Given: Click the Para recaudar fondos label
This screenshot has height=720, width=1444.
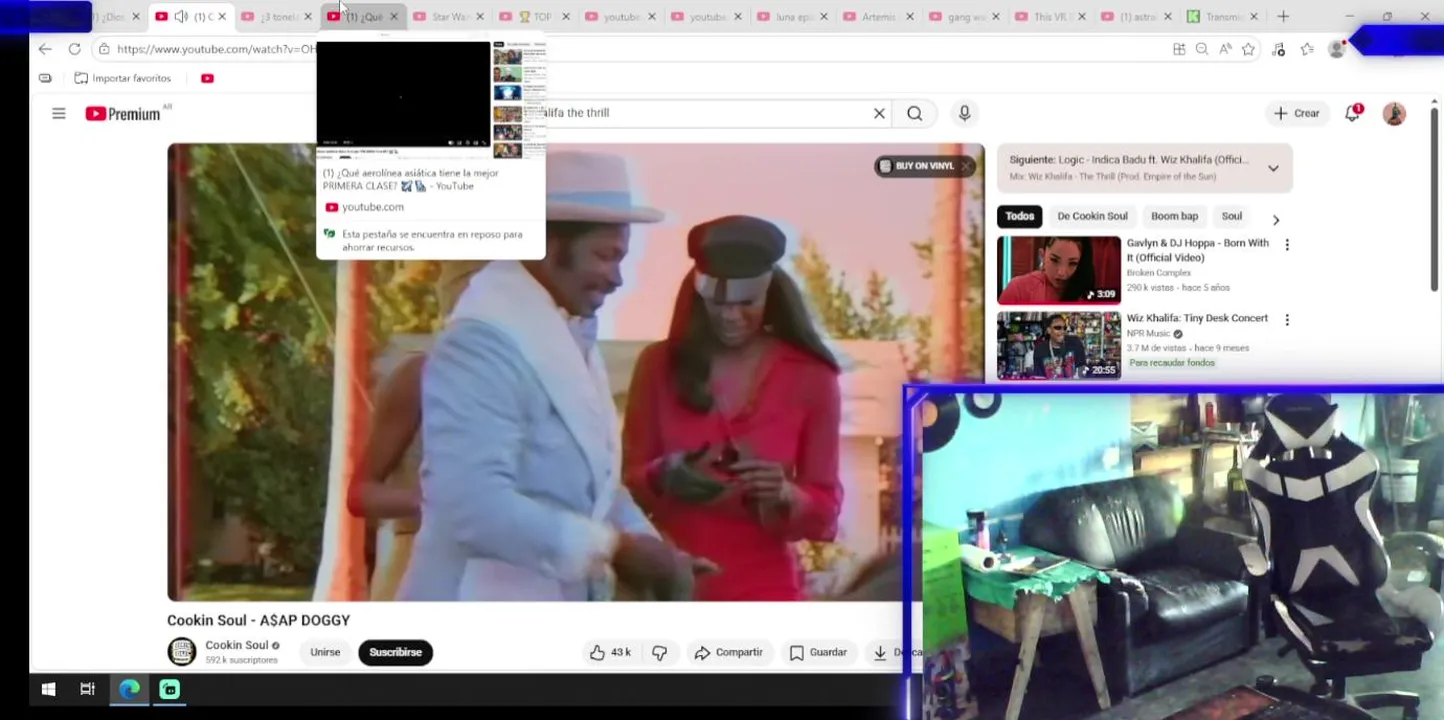Looking at the screenshot, I should click(1172, 363).
